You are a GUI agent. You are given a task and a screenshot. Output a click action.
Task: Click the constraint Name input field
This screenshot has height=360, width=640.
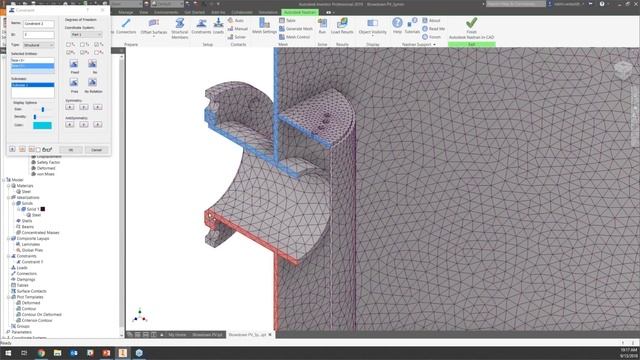pyautogui.click(x=38, y=24)
